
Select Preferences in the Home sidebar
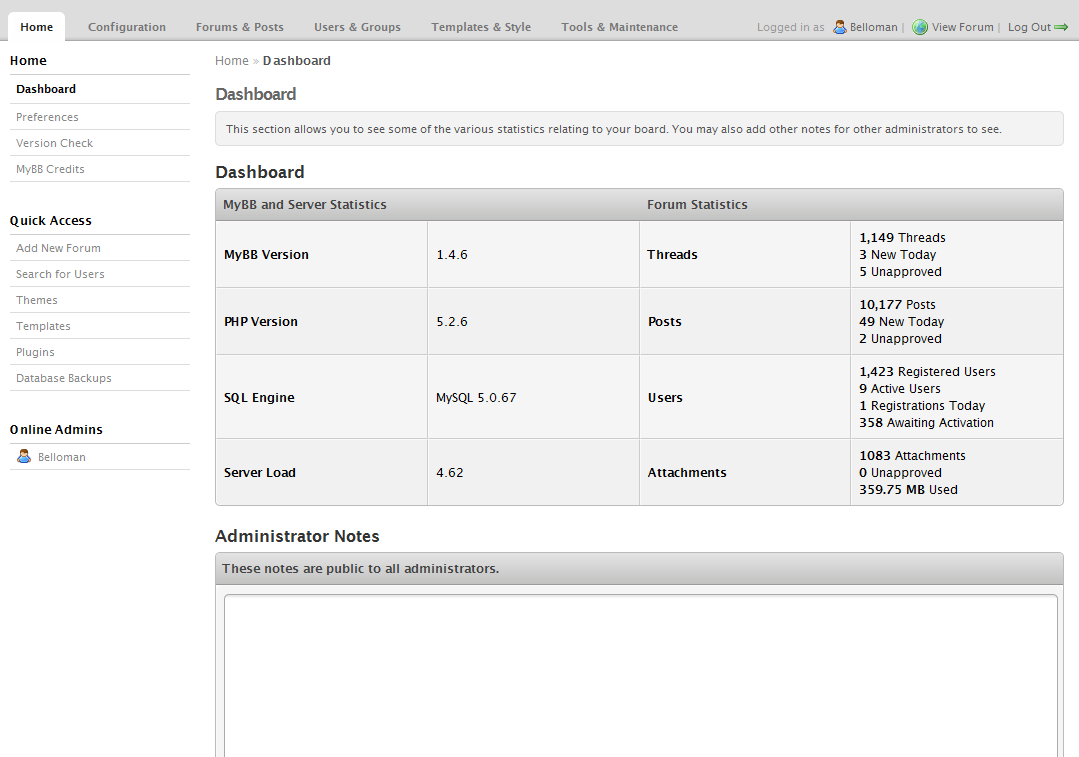pos(47,117)
